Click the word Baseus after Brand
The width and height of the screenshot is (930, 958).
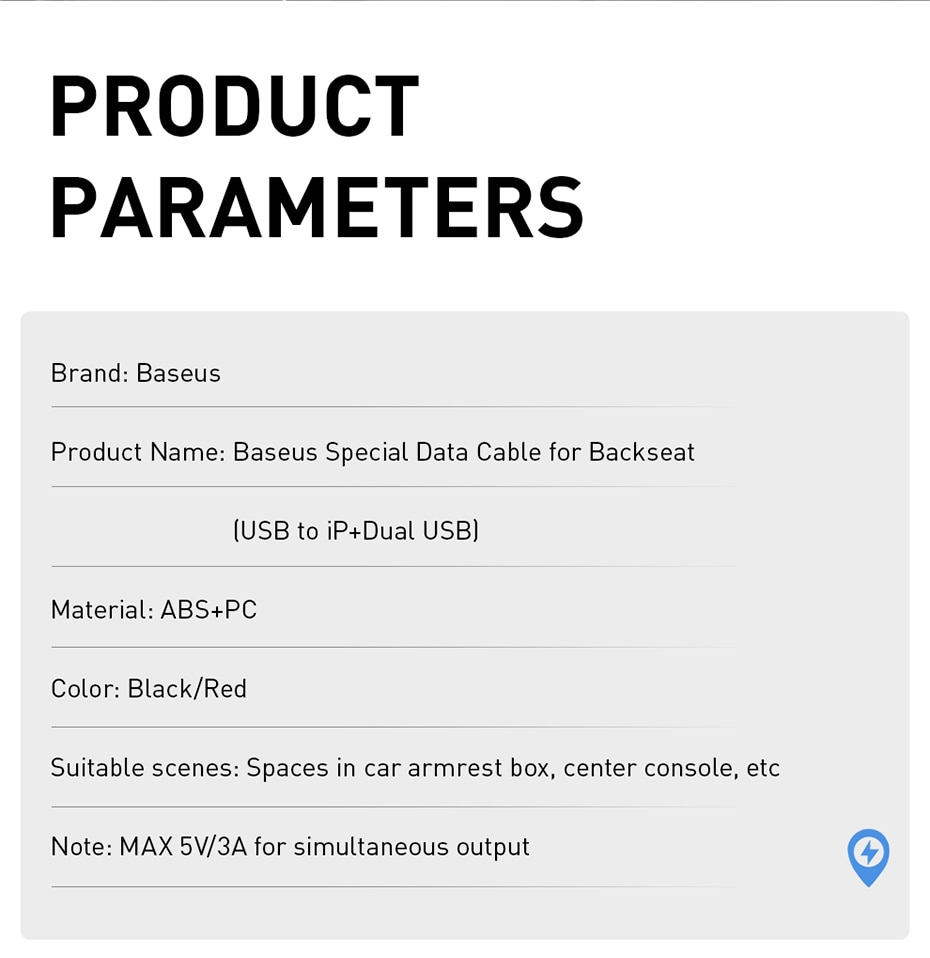[x=178, y=373]
